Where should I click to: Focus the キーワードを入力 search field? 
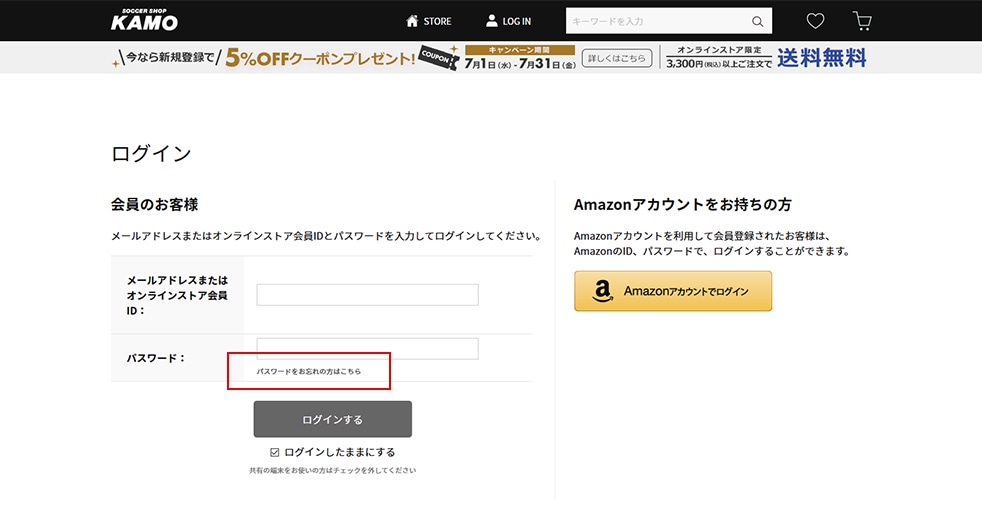(658, 21)
